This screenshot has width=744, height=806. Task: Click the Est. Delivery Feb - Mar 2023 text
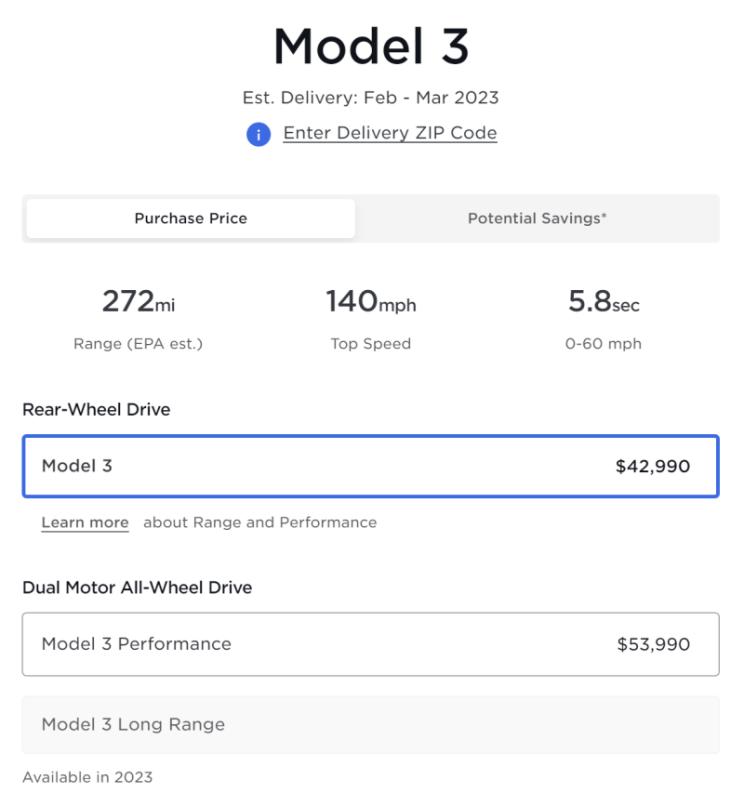point(371,98)
